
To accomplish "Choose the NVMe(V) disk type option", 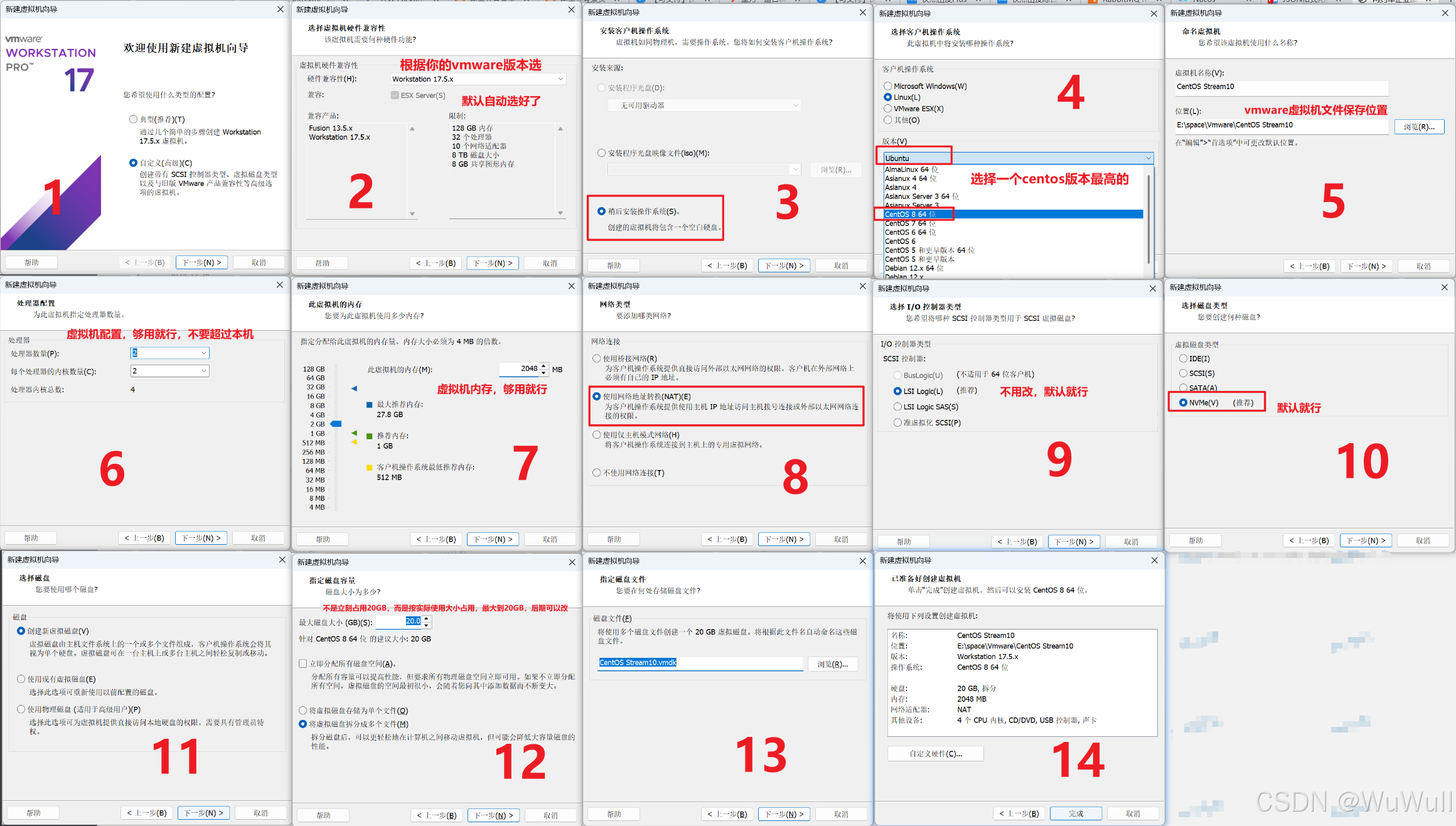I will pos(1183,403).
